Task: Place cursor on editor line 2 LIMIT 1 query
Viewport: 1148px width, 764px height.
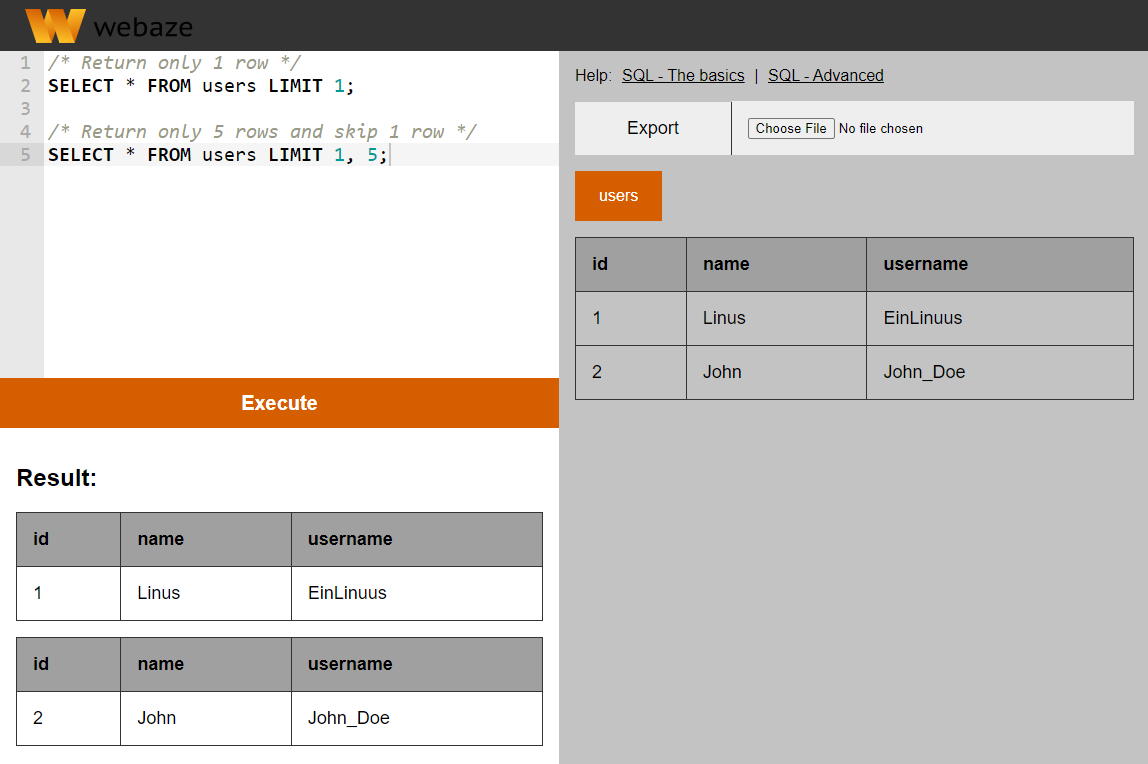Action: tap(201, 86)
